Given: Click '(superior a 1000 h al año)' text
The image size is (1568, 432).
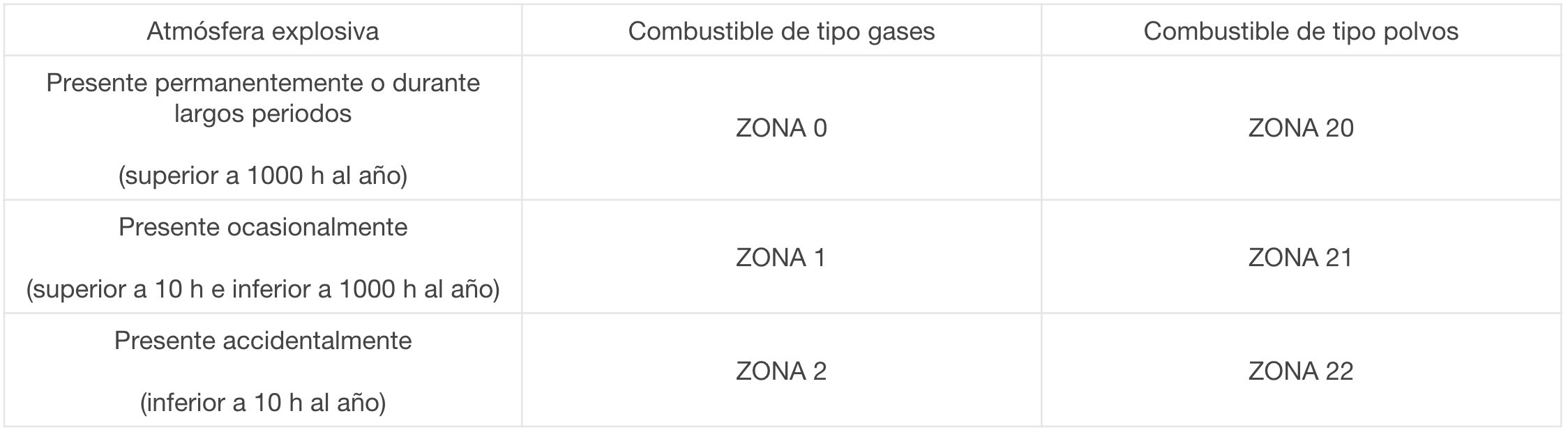Looking at the screenshot, I should pos(263,176).
